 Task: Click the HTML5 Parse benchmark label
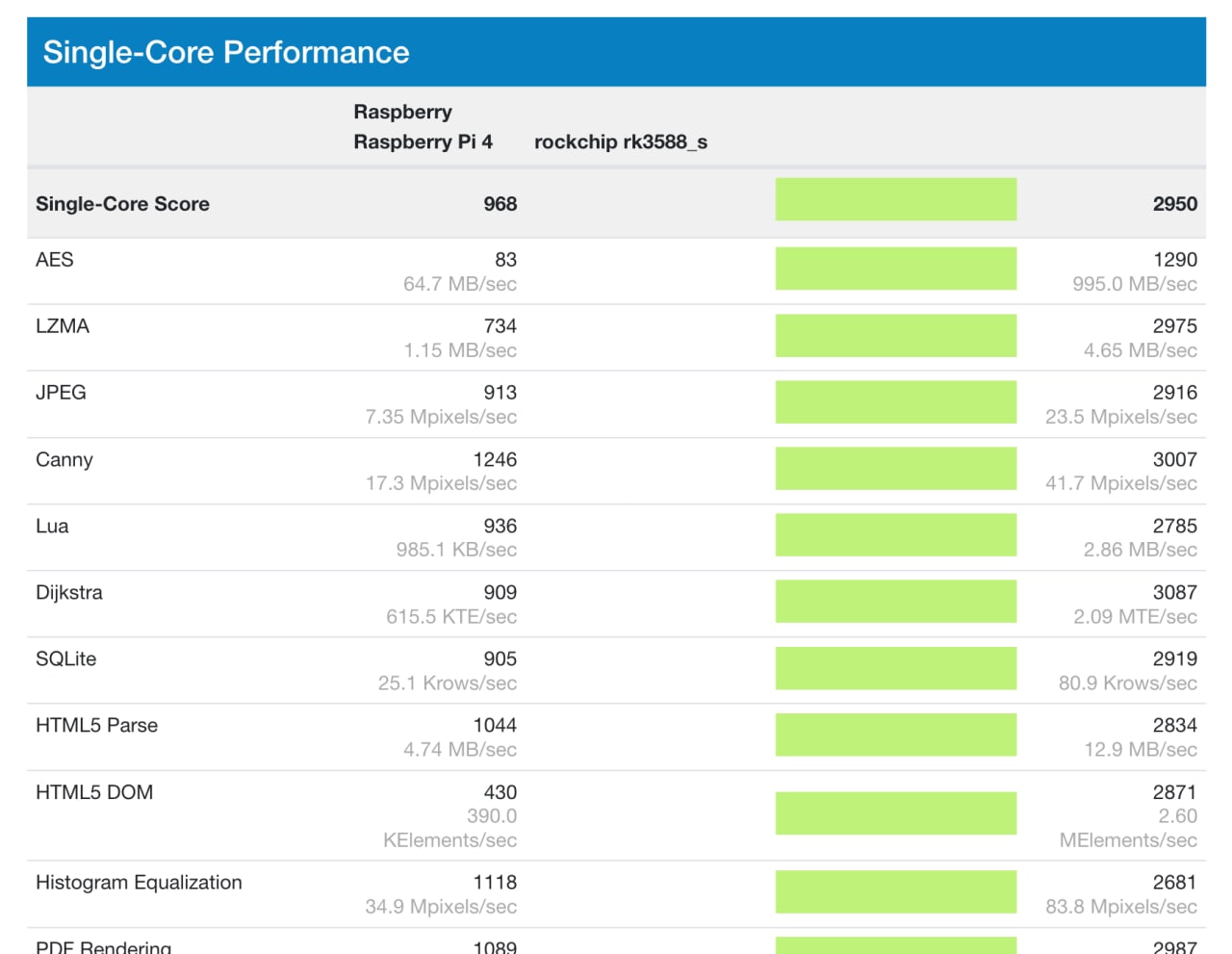click(x=96, y=726)
